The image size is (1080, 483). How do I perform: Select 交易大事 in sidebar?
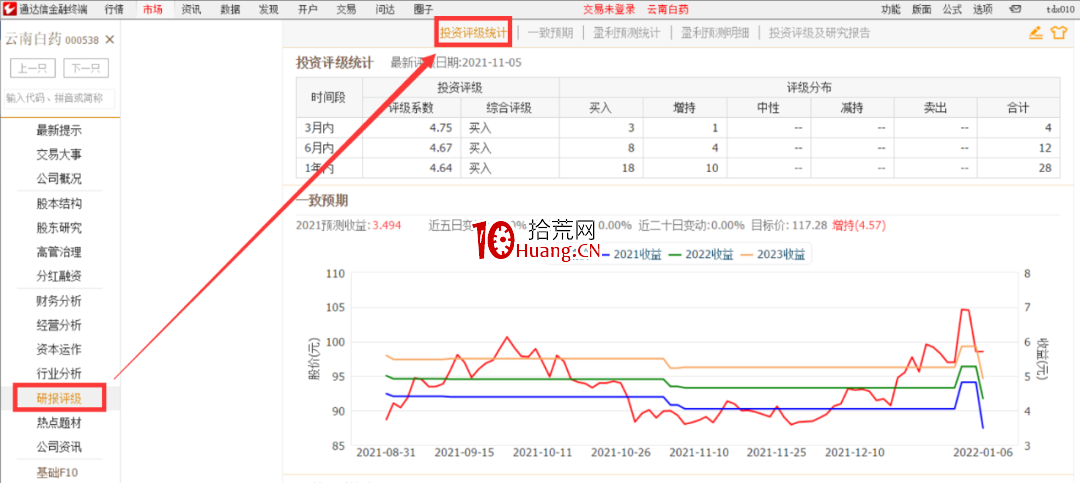tap(59, 154)
